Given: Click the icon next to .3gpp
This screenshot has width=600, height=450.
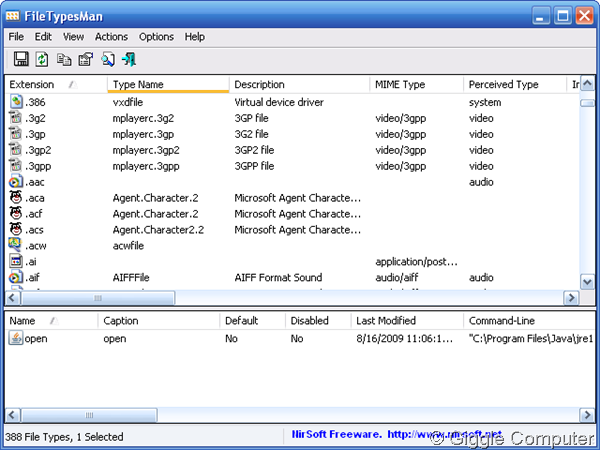Looking at the screenshot, I should [16, 166].
